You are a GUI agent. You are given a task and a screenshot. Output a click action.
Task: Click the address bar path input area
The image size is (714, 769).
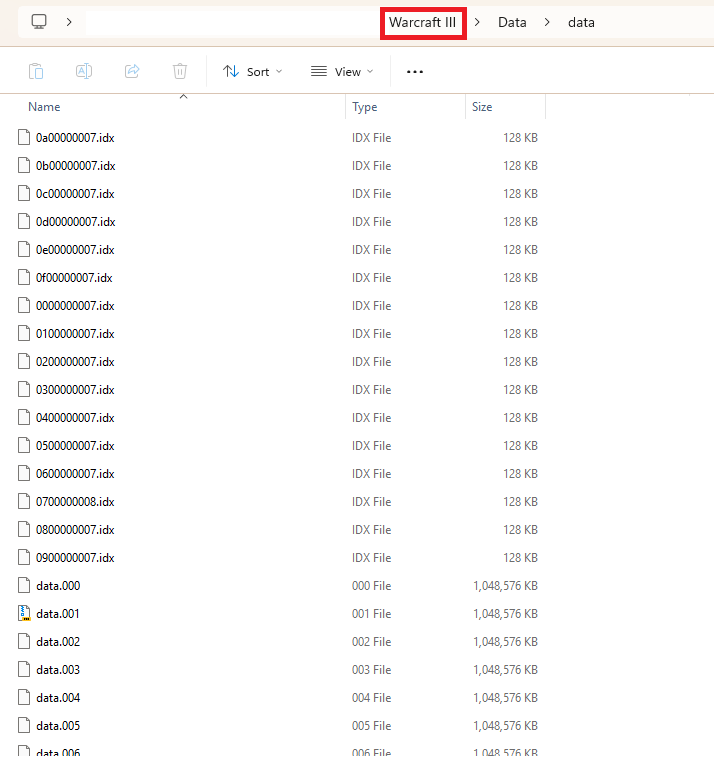[233, 23]
